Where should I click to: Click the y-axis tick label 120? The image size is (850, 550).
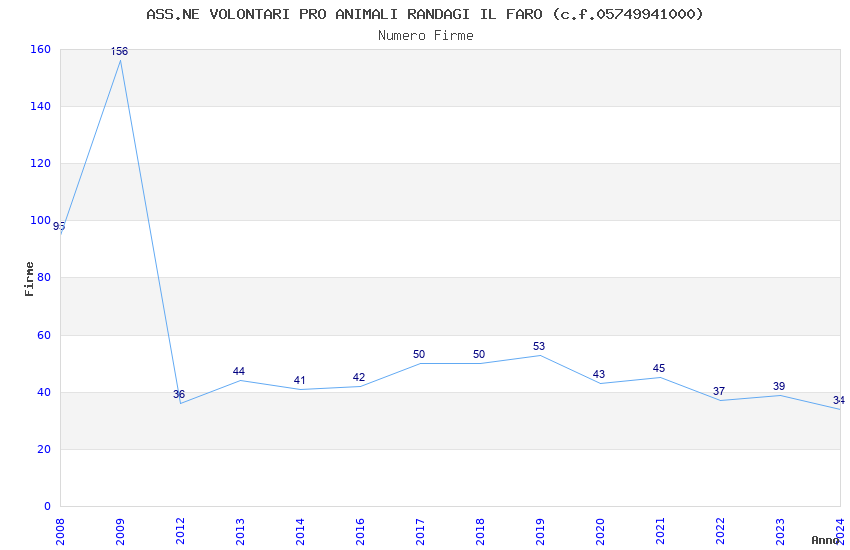coord(41,163)
